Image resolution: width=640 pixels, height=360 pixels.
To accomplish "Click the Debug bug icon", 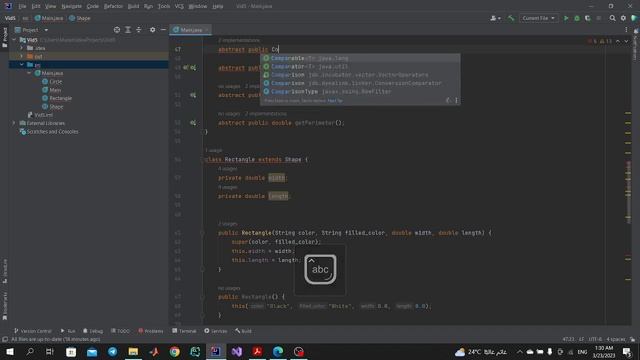I will click(x=577, y=18).
